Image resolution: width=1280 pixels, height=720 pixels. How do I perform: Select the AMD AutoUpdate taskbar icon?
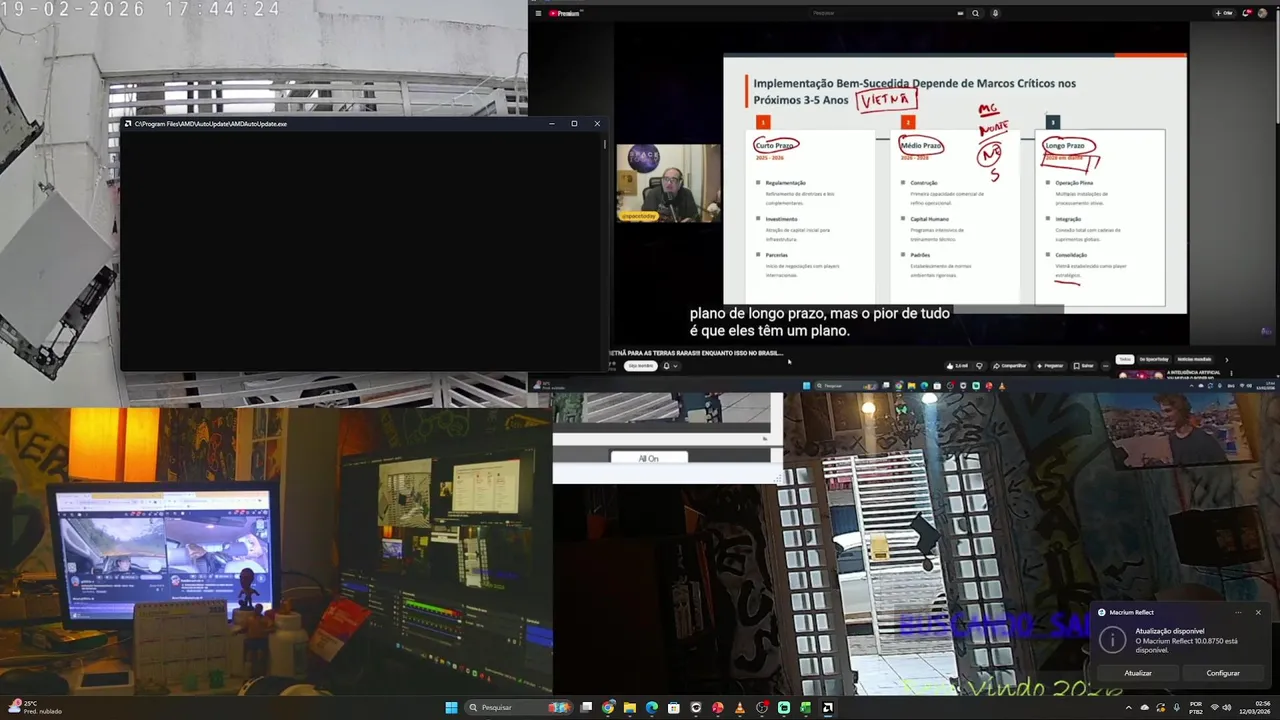[828, 708]
